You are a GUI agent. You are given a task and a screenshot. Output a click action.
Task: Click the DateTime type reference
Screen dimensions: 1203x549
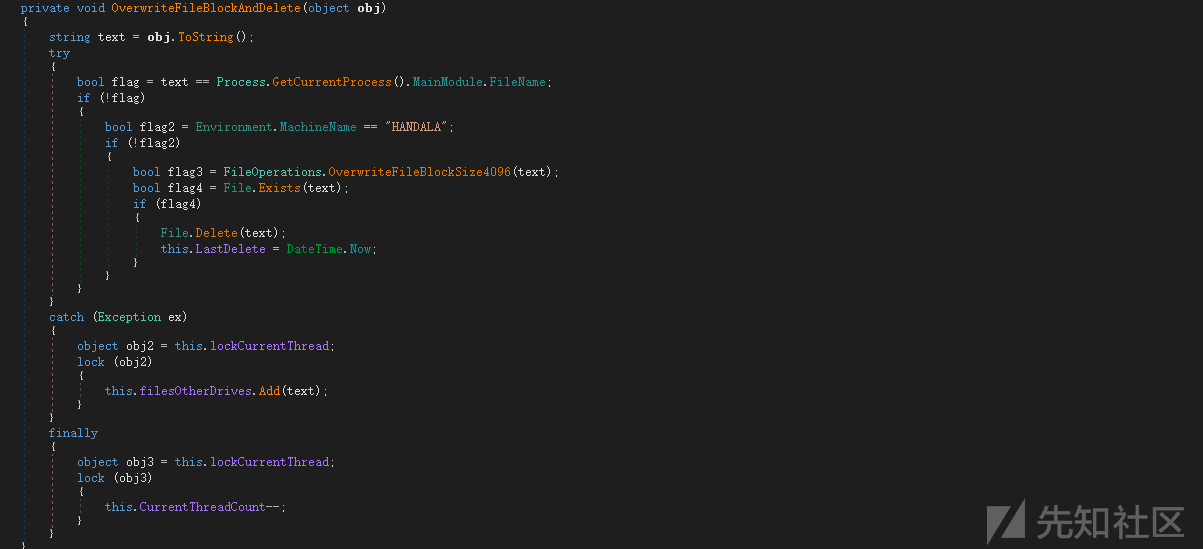(x=314, y=249)
